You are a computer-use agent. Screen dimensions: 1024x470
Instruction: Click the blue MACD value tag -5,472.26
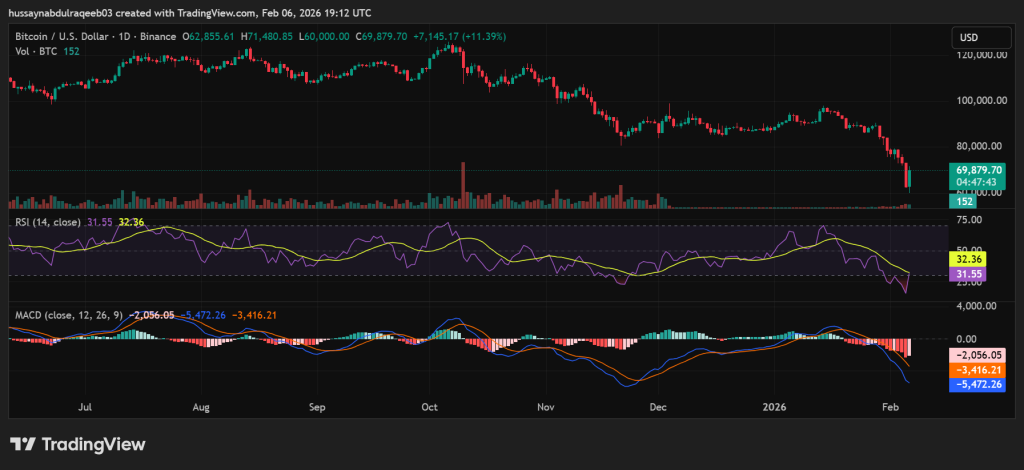[x=976, y=384]
